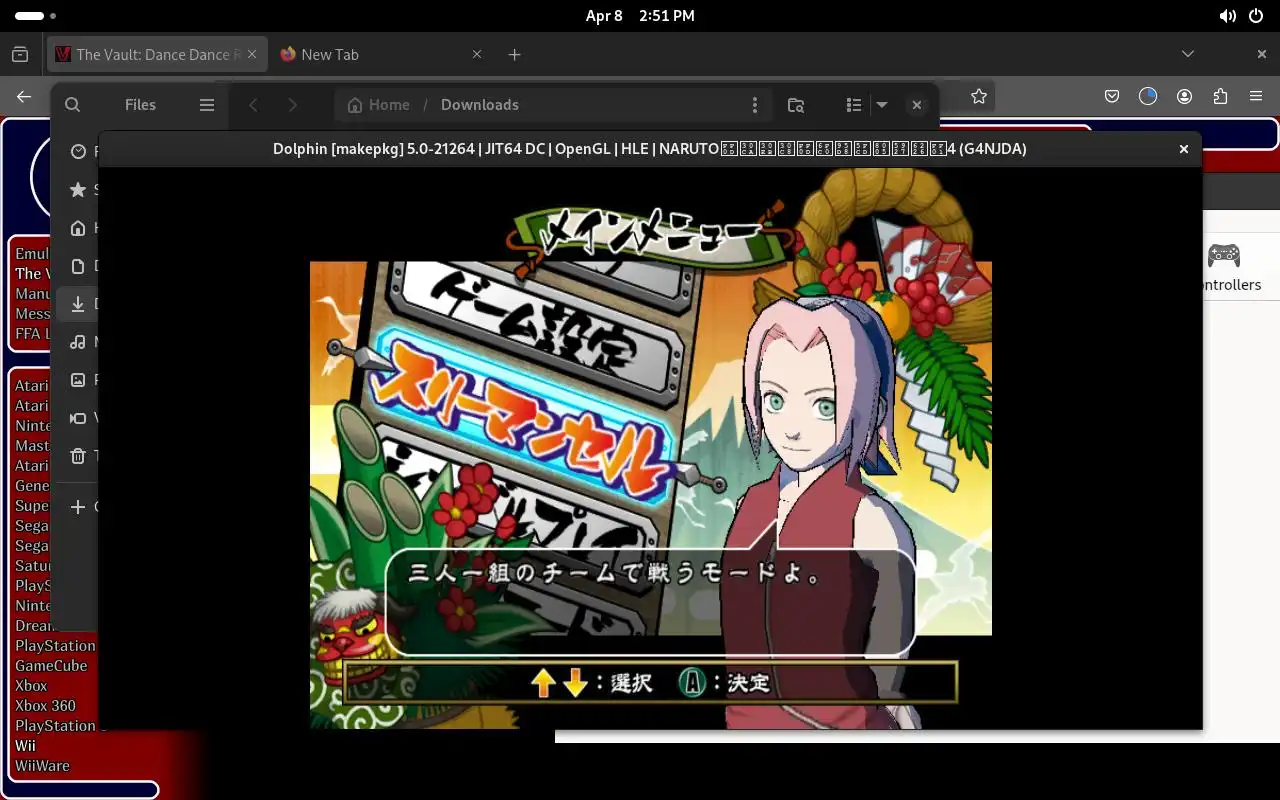
Task: Open the system power menu icon
Action: point(1256,16)
